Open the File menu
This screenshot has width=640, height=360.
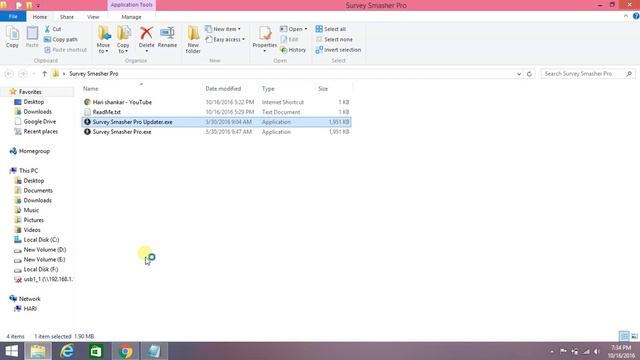point(13,17)
